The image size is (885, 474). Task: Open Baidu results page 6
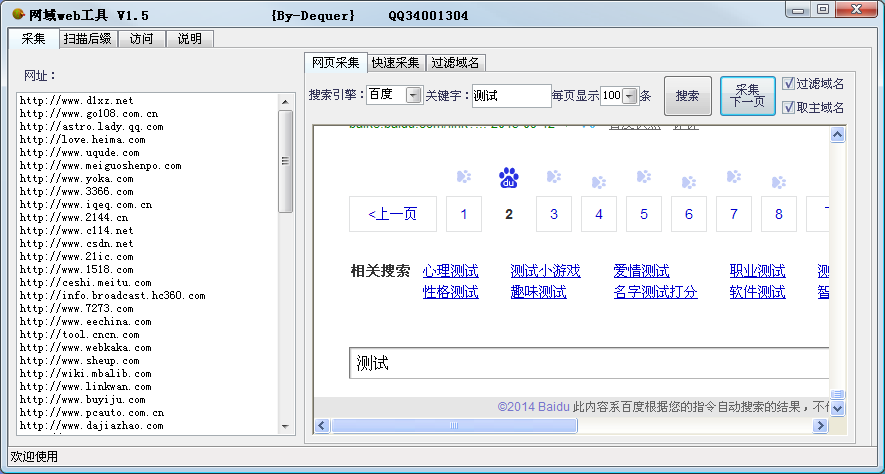pos(689,214)
